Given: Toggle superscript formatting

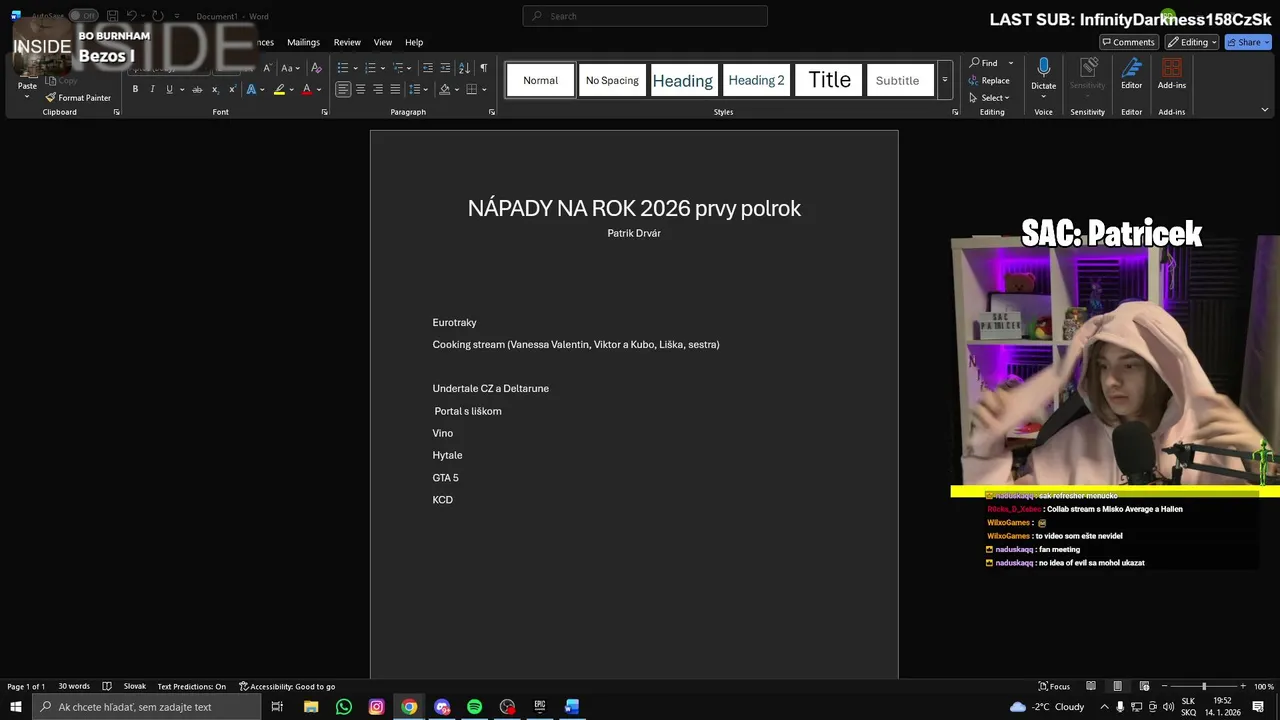Looking at the screenshot, I should click(232, 89).
